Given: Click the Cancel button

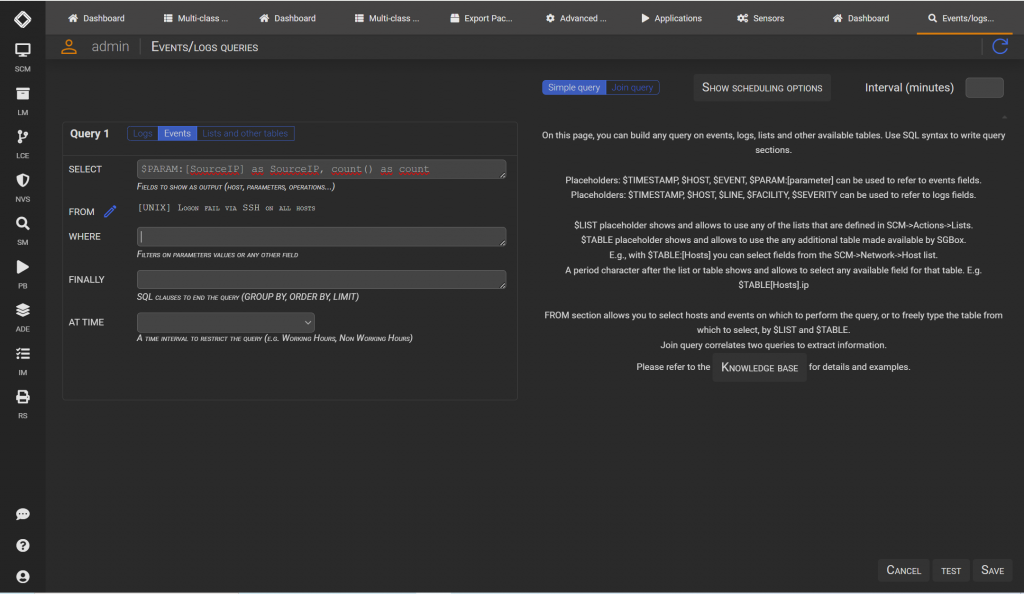Looking at the screenshot, I should [x=903, y=571].
